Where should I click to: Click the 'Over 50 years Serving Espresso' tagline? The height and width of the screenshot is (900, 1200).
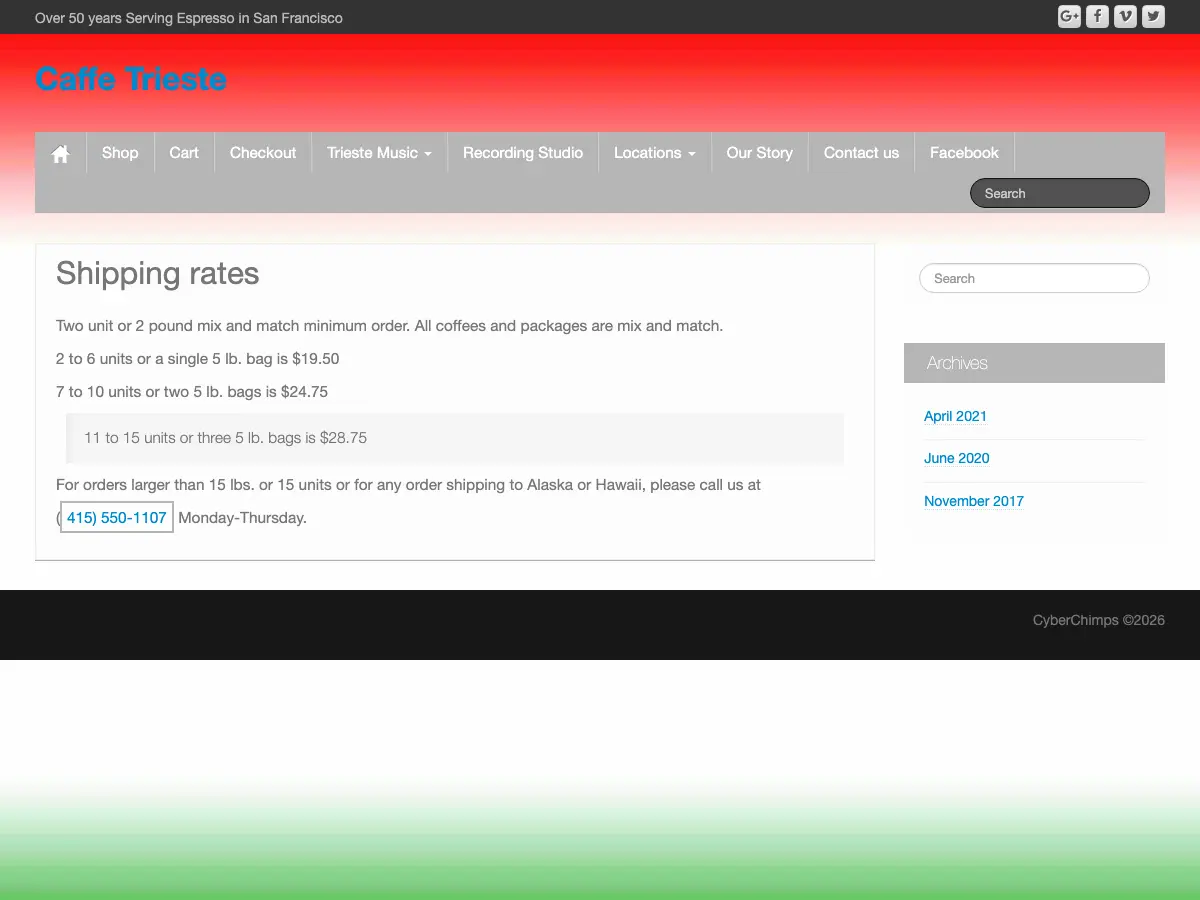(x=189, y=18)
